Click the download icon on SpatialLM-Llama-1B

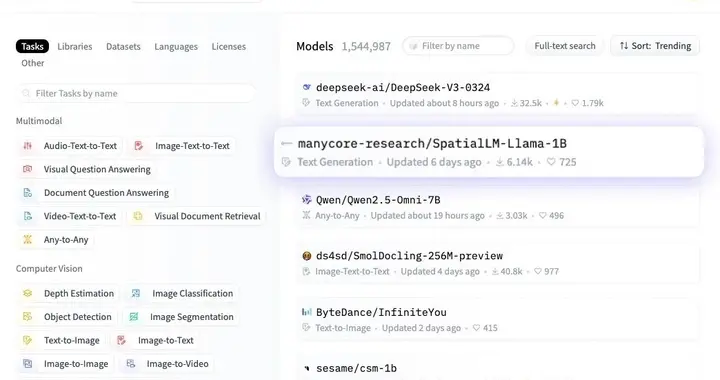click(500, 162)
